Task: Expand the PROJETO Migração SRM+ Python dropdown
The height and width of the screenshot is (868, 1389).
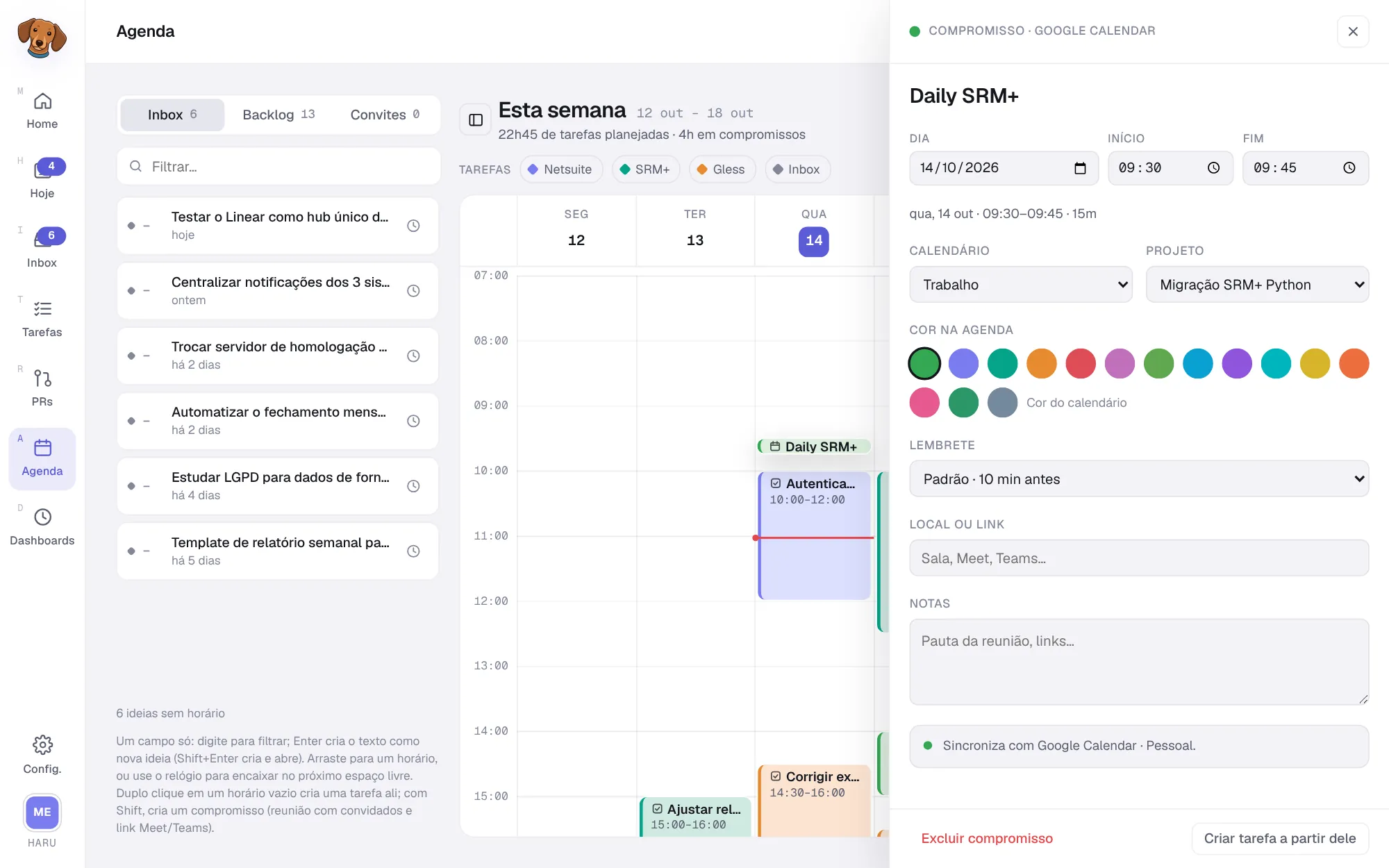Action: coord(1257,285)
